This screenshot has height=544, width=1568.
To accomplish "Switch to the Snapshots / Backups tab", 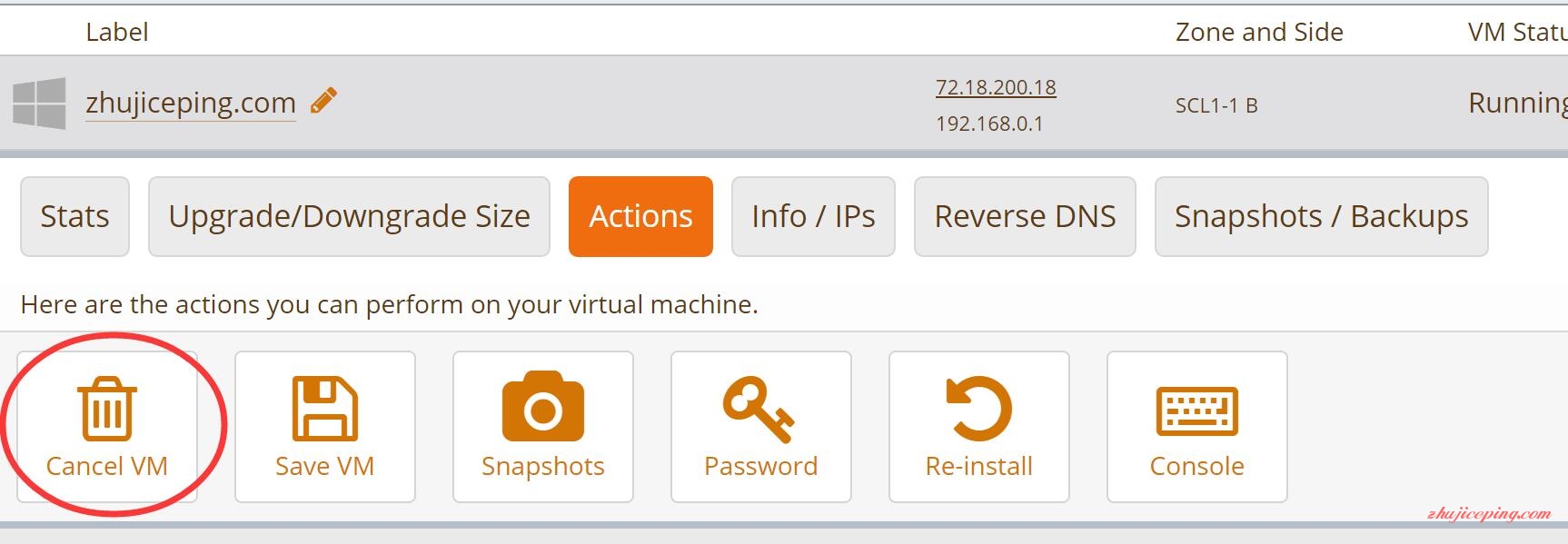I will pyautogui.click(x=1321, y=216).
